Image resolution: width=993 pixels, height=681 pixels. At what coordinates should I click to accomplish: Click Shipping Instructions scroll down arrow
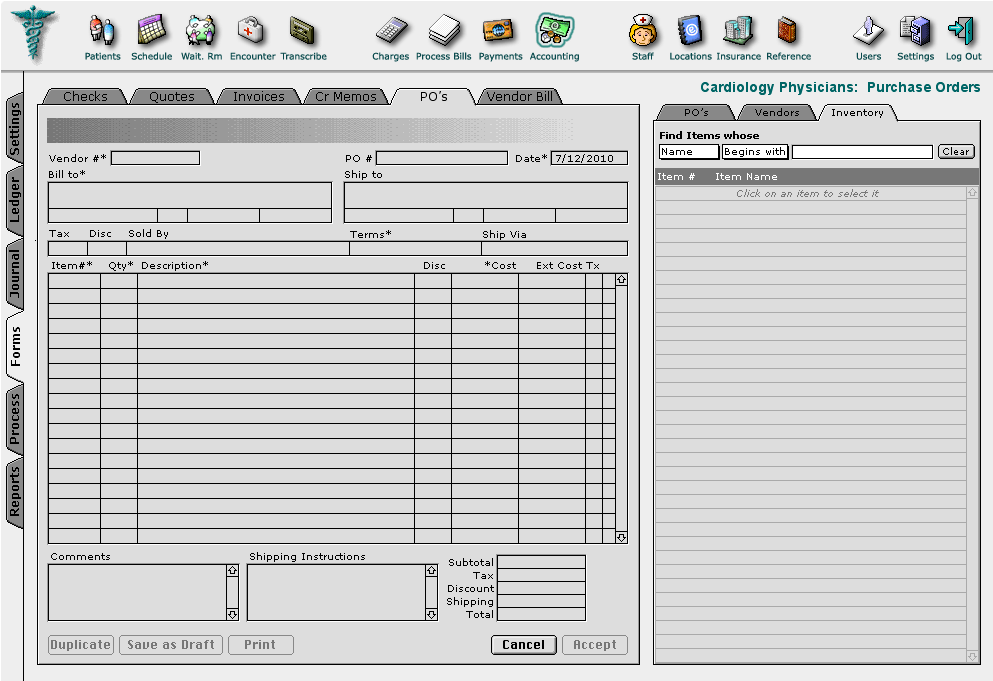(431, 614)
